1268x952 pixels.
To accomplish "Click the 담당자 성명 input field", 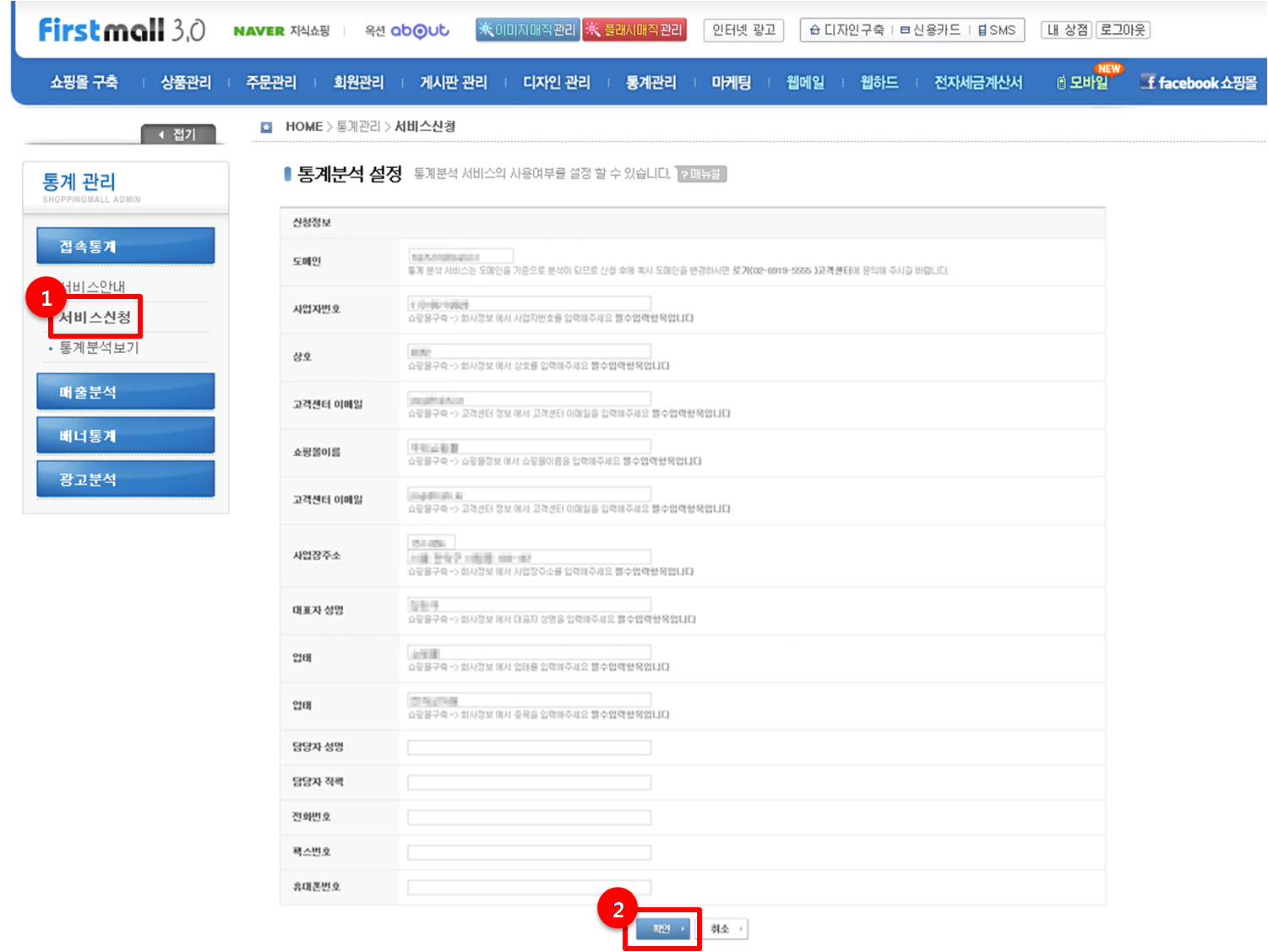I will [529, 748].
